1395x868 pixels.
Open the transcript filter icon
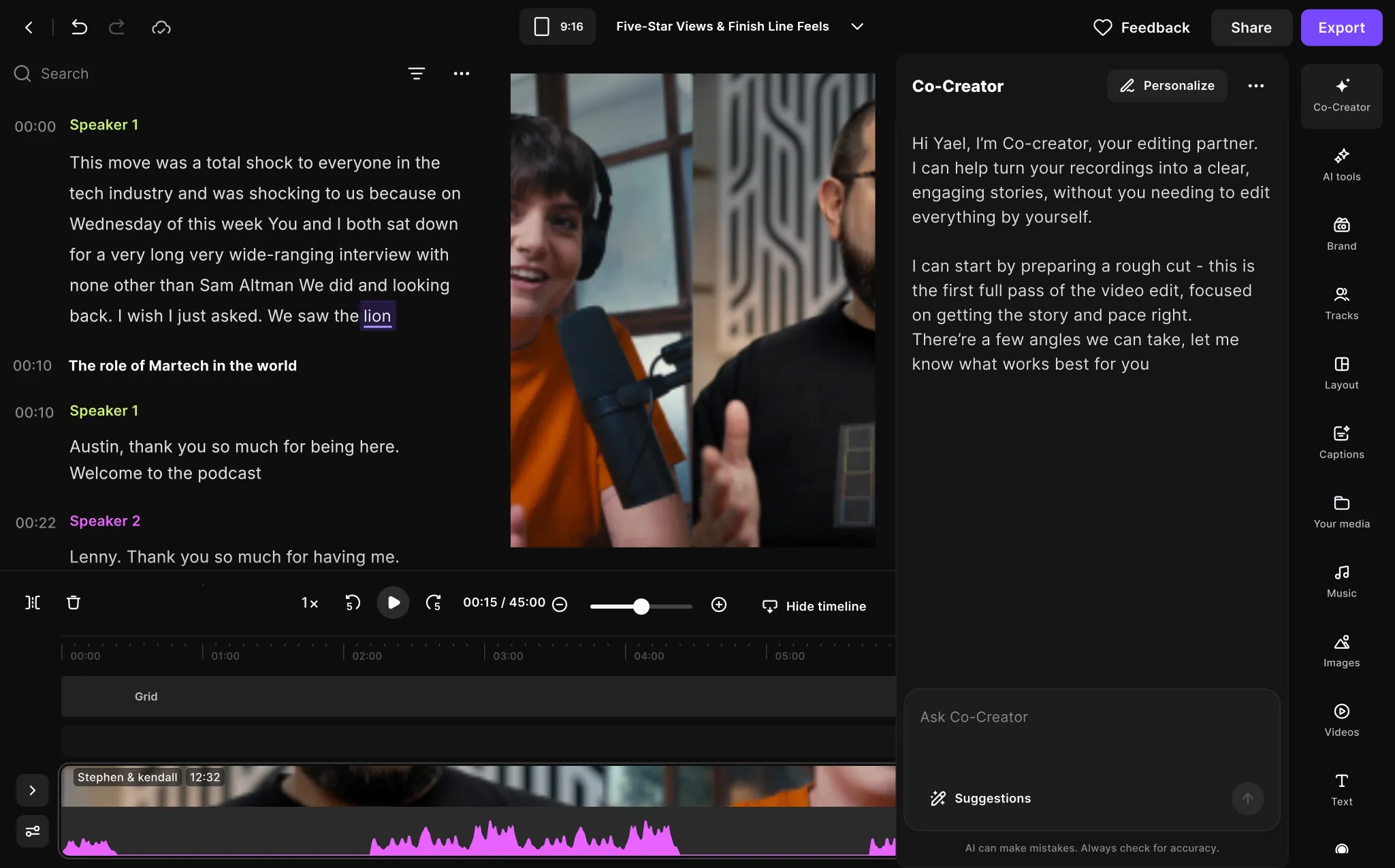click(417, 74)
